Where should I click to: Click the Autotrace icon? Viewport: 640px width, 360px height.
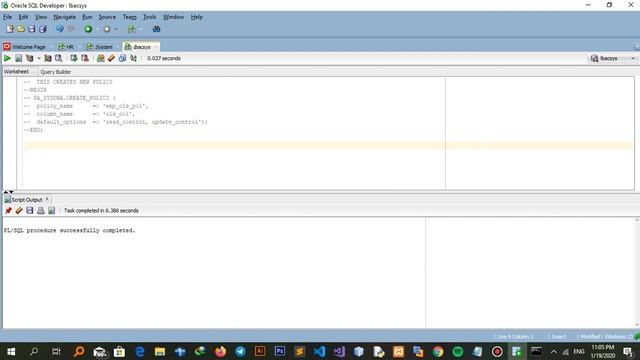click(x=48, y=58)
